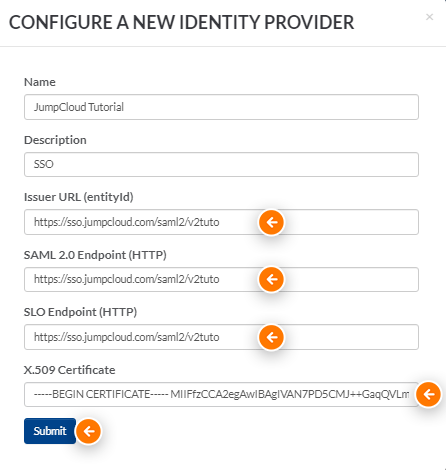
Task: Submit the new identity provider form
Action: [50, 431]
